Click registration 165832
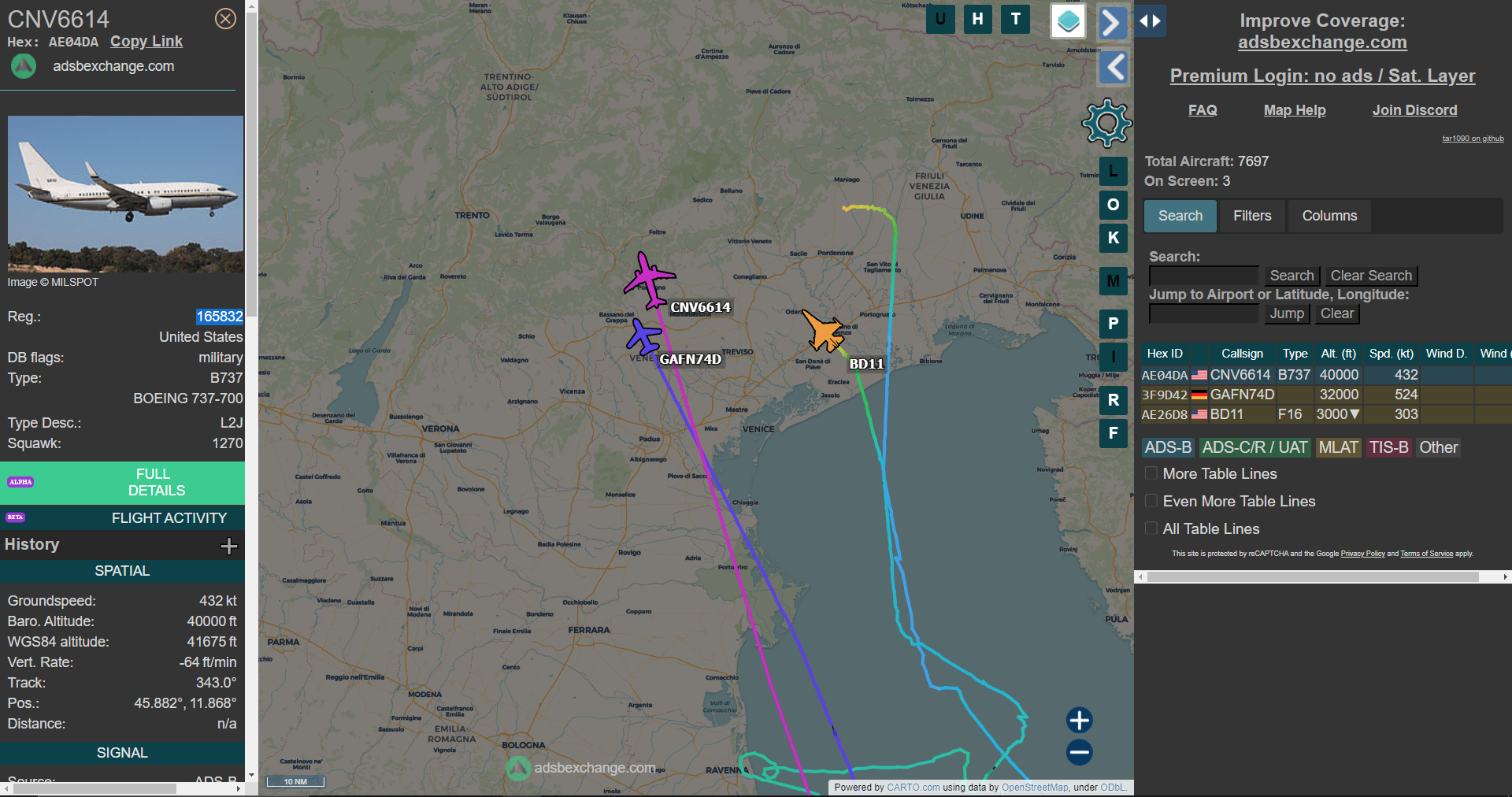This screenshot has height=797, width=1512. point(219,317)
